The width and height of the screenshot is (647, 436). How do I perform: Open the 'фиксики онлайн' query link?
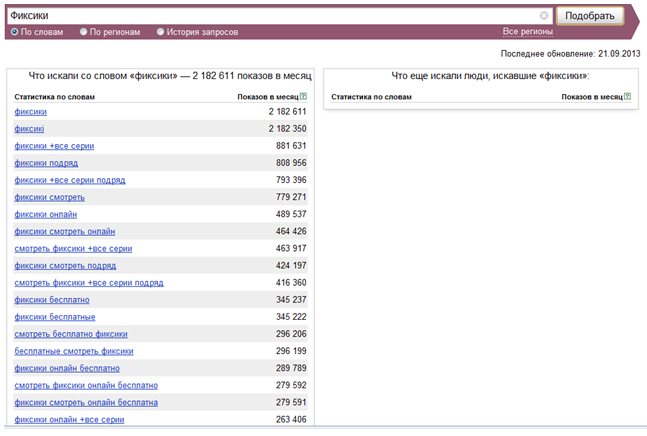point(45,214)
